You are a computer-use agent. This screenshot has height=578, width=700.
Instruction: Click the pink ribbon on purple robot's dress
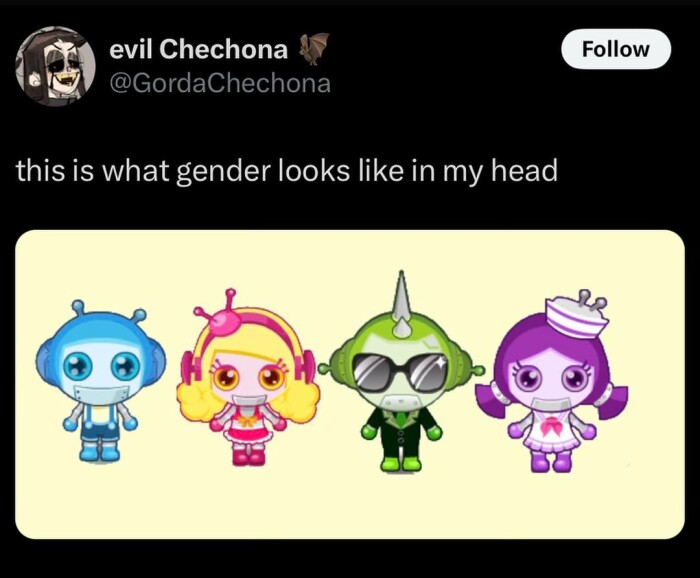tap(551, 428)
